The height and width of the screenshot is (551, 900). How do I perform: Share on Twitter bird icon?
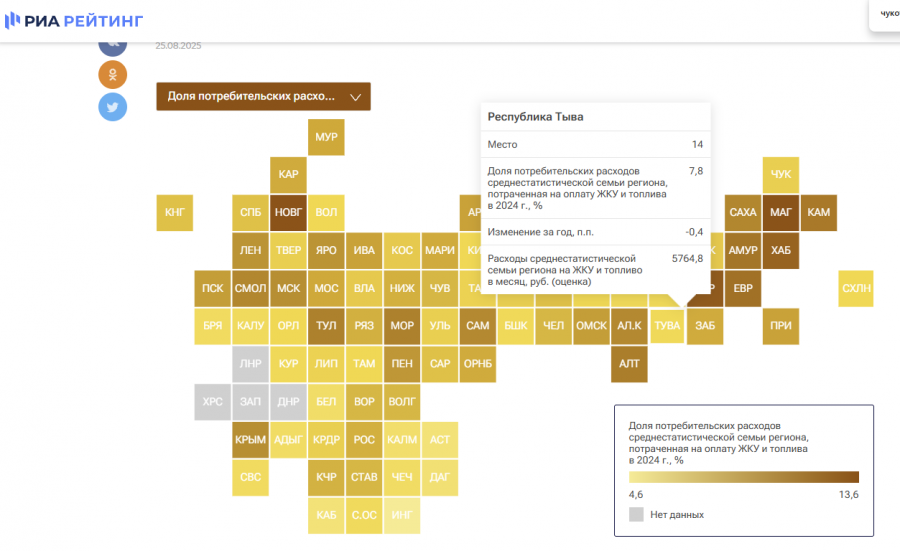[x=112, y=107]
